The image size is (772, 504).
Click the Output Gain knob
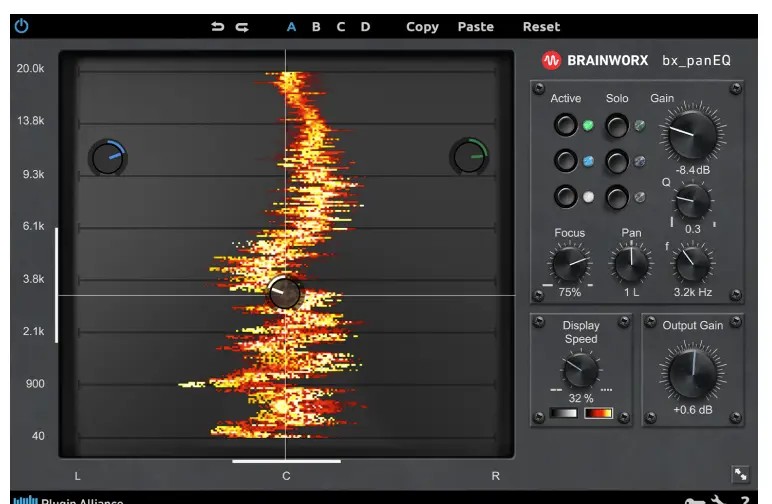click(x=693, y=373)
